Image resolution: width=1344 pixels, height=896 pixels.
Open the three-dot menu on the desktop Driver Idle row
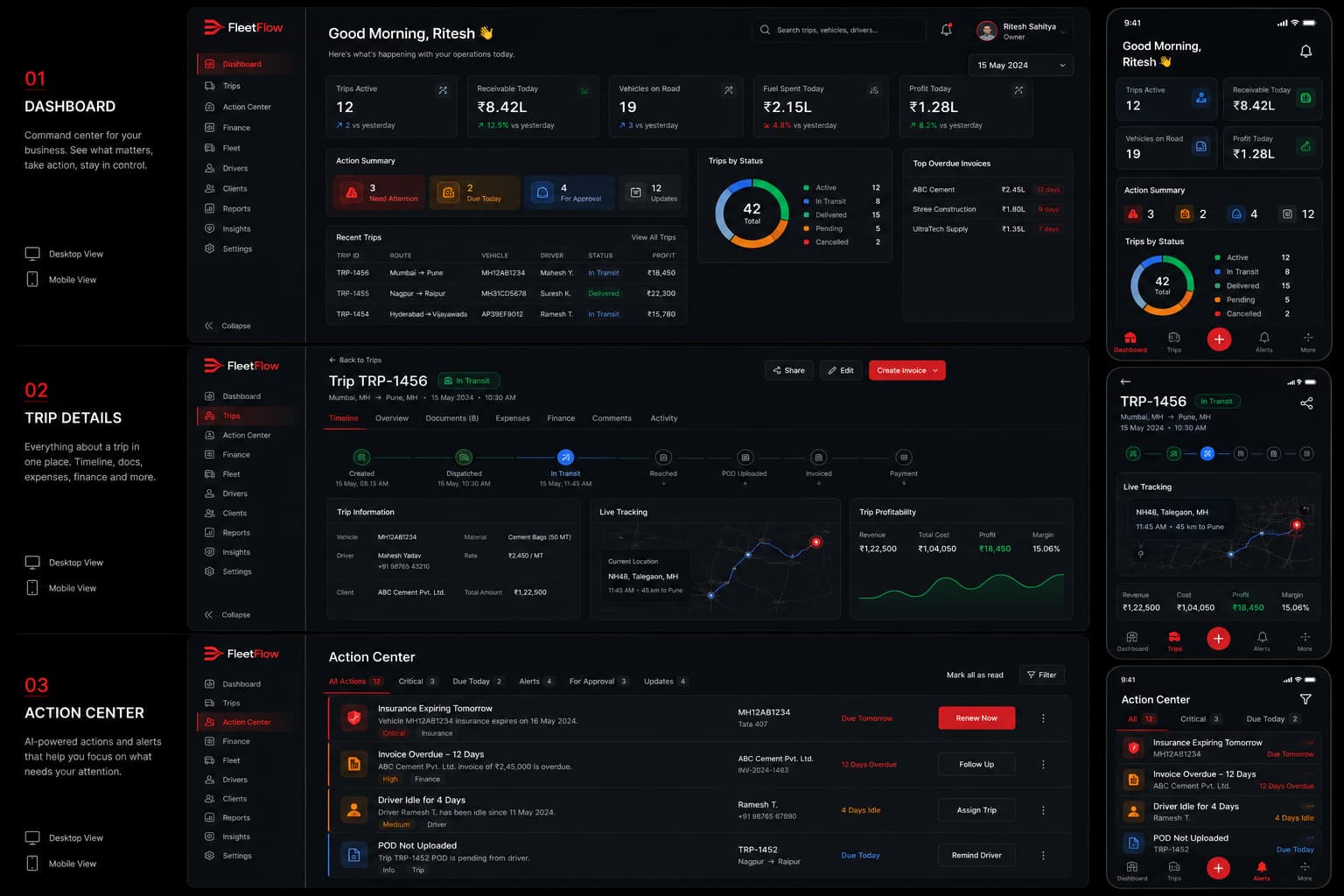1043,810
